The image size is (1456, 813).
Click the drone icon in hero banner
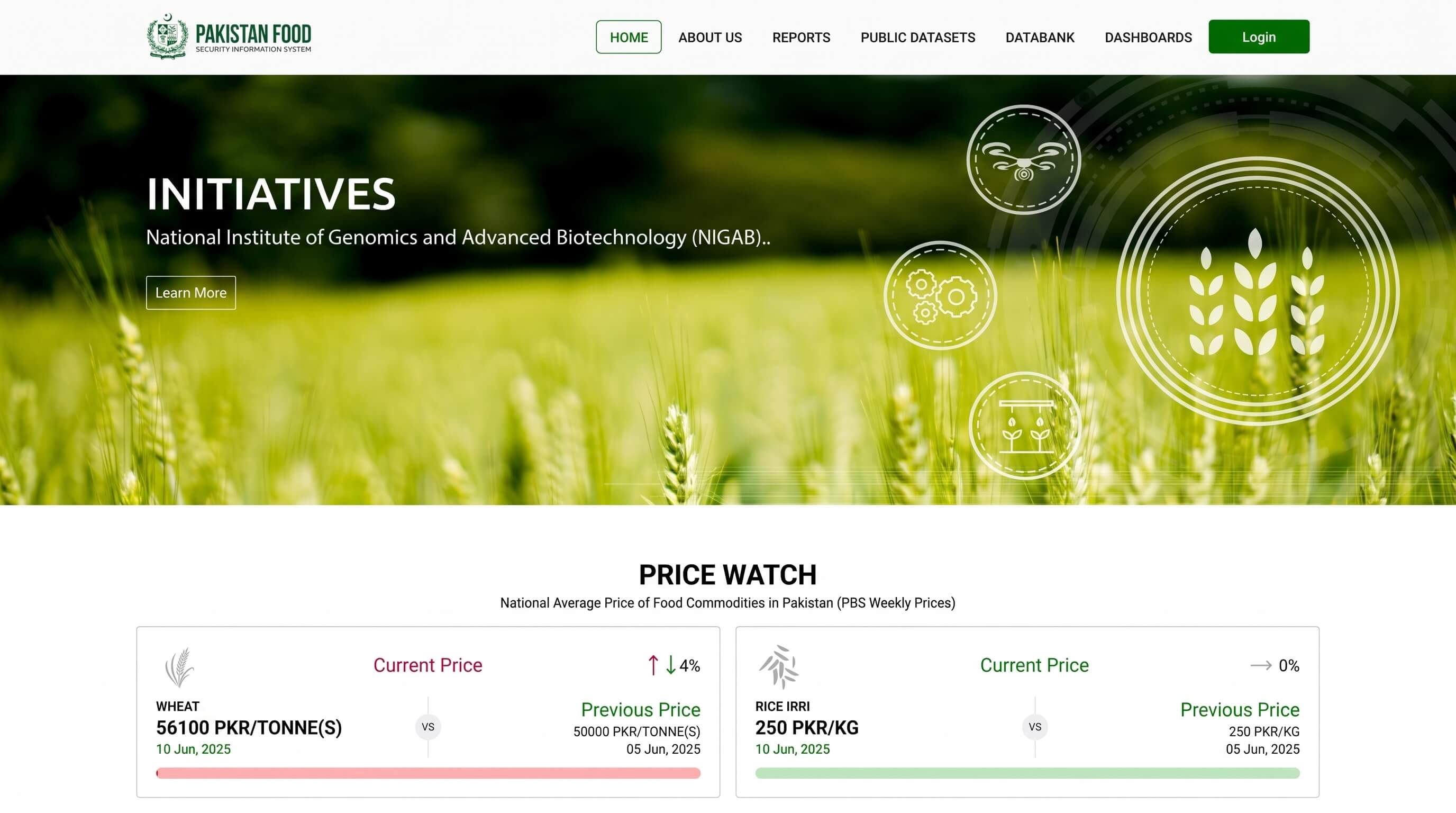(1024, 159)
